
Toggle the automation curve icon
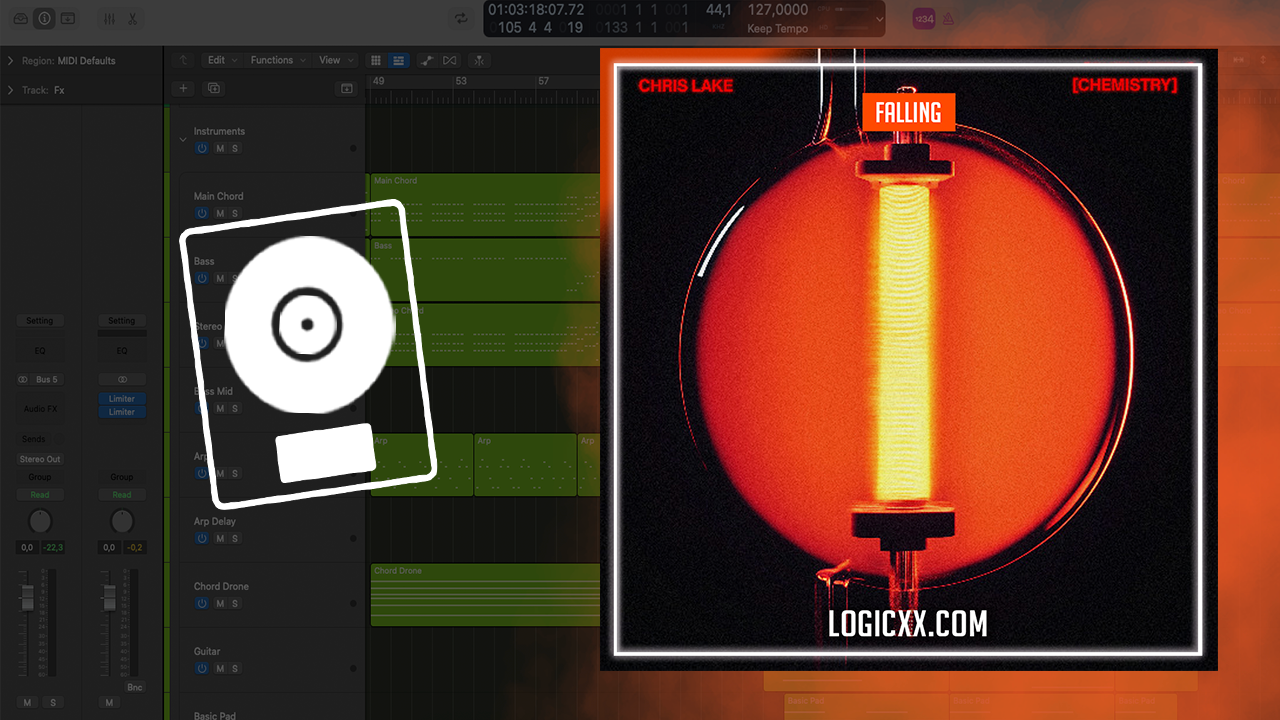pos(427,60)
